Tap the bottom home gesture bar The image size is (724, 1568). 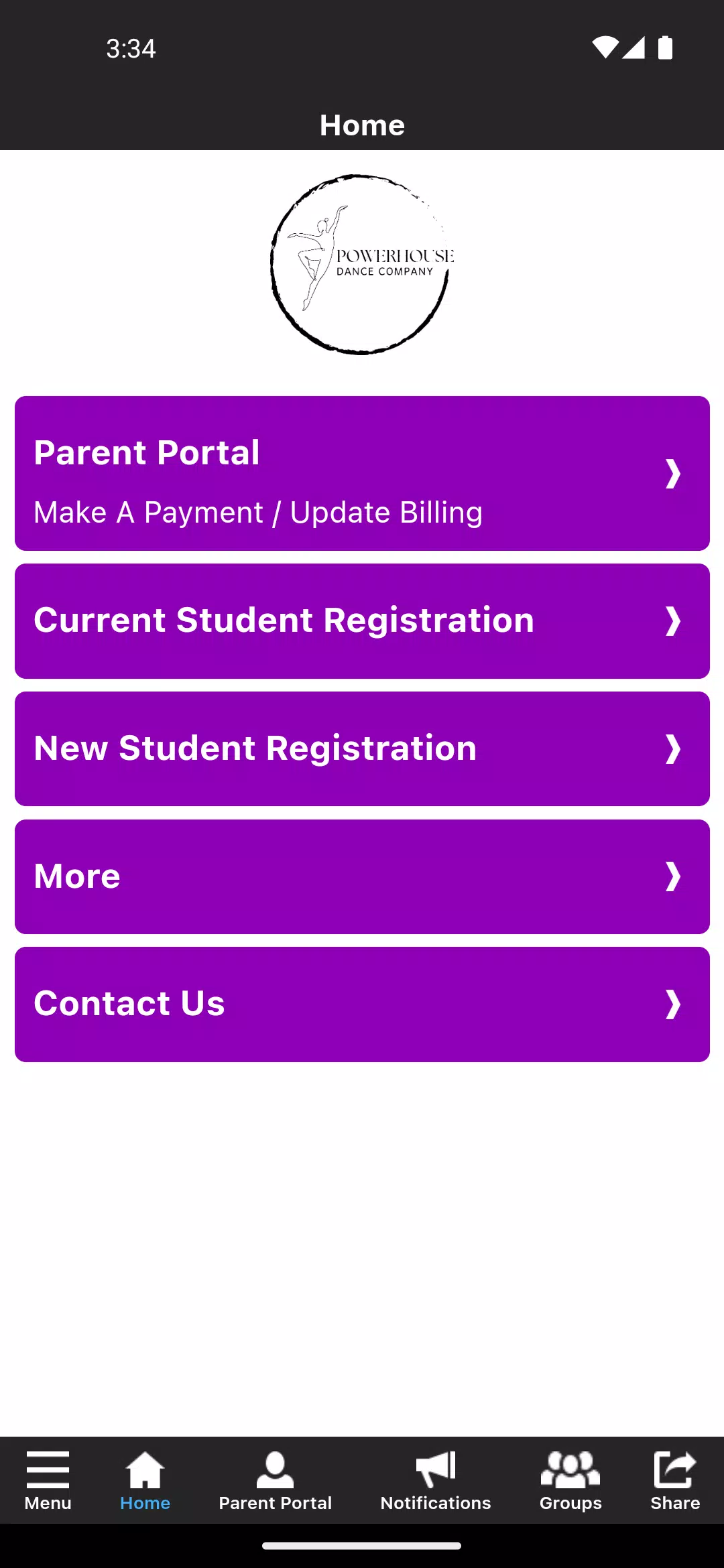point(362,1546)
